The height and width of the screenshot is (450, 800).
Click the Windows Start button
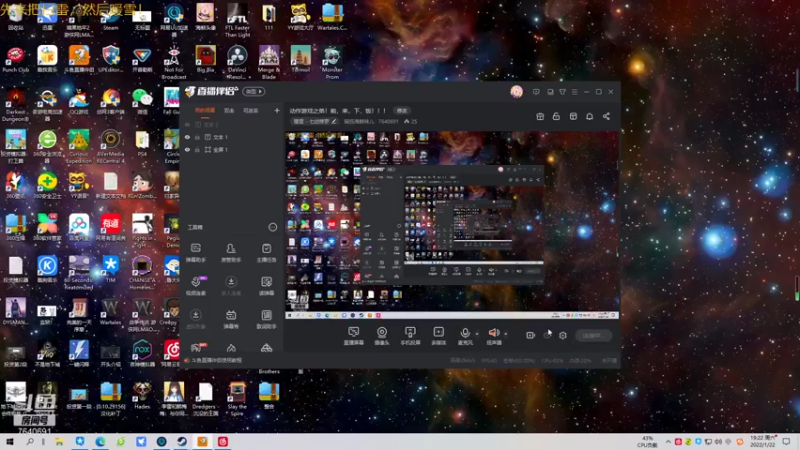(x=10, y=442)
